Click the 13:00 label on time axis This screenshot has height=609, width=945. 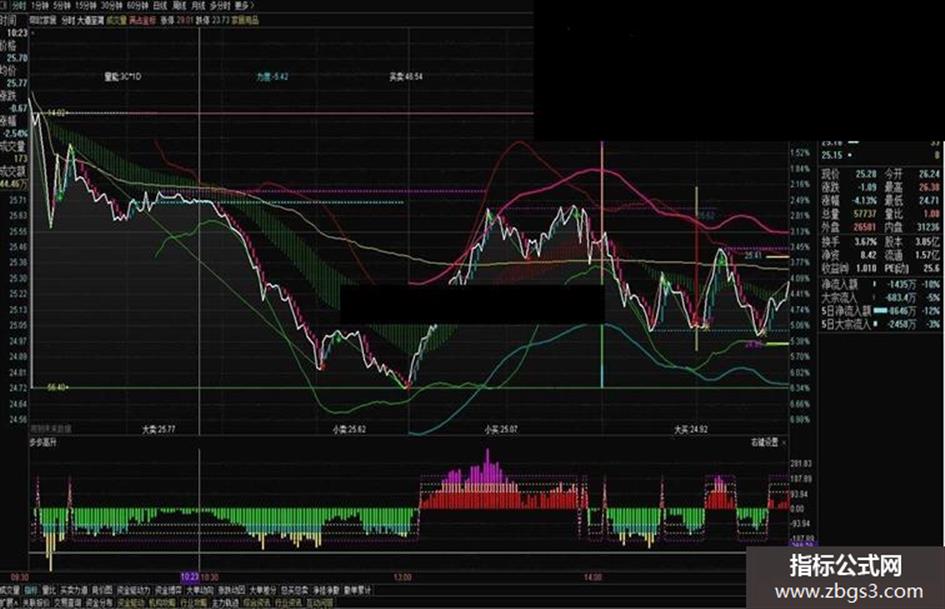coord(403,578)
